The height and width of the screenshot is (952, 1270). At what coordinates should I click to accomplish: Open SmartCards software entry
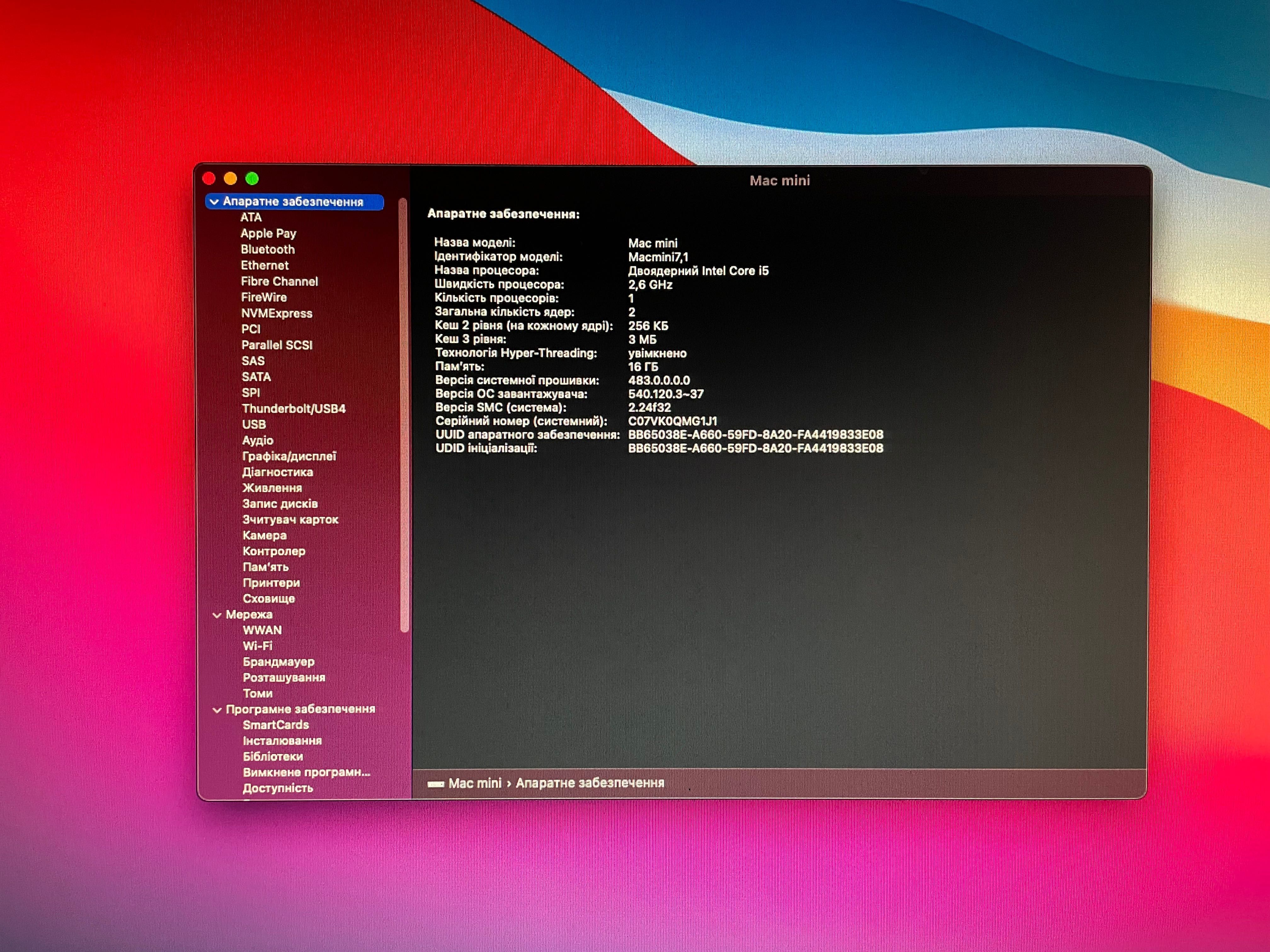pos(276,725)
